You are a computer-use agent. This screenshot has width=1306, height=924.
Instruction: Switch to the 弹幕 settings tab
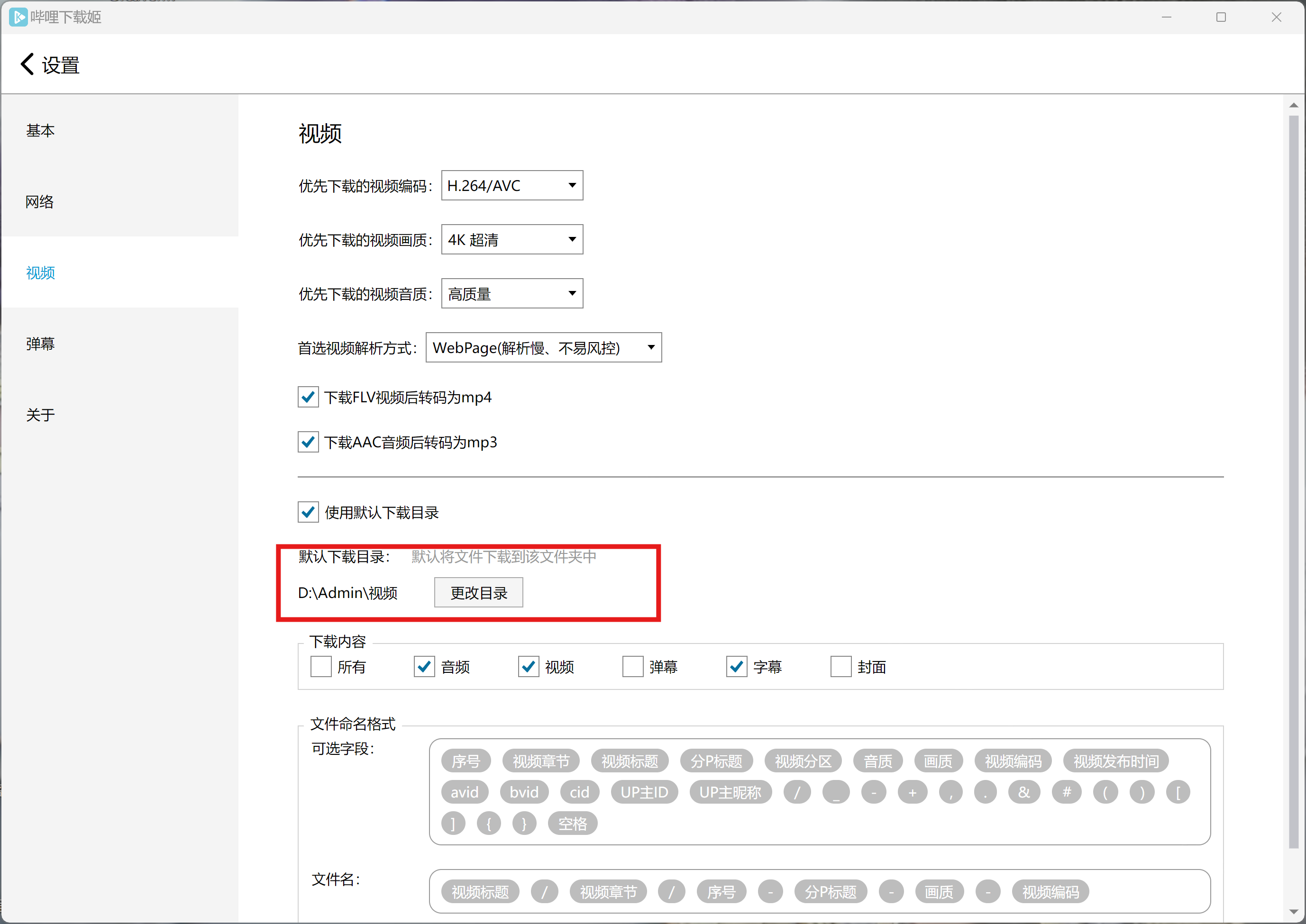pyautogui.click(x=40, y=344)
